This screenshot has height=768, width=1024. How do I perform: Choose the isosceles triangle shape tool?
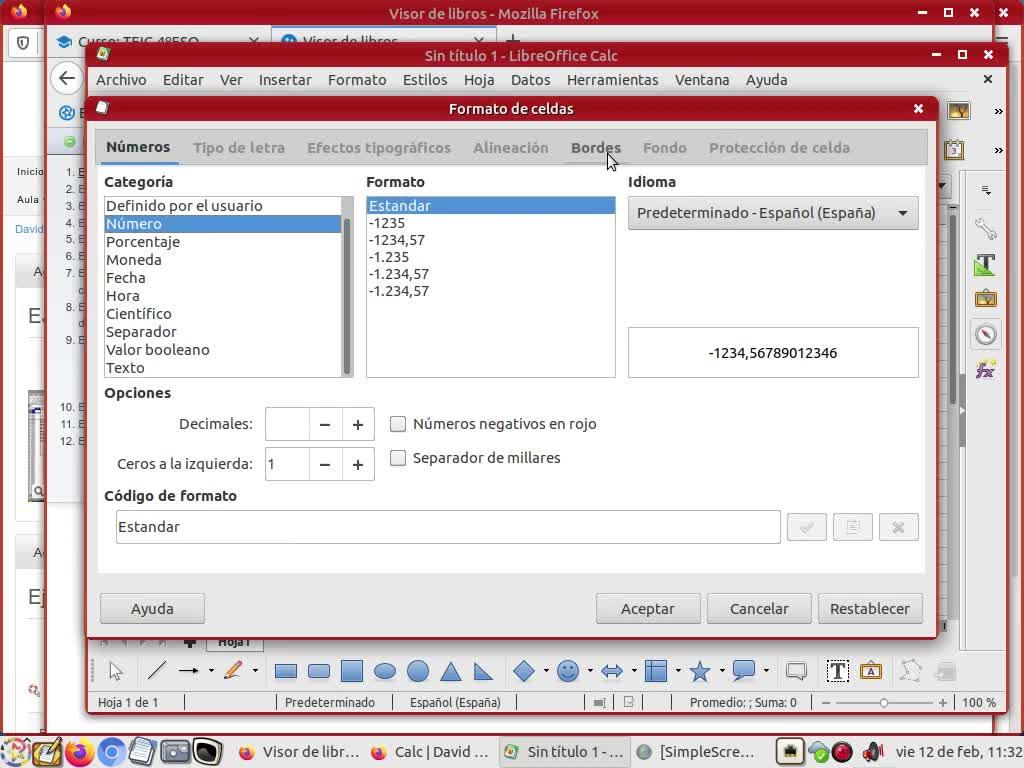click(x=451, y=671)
